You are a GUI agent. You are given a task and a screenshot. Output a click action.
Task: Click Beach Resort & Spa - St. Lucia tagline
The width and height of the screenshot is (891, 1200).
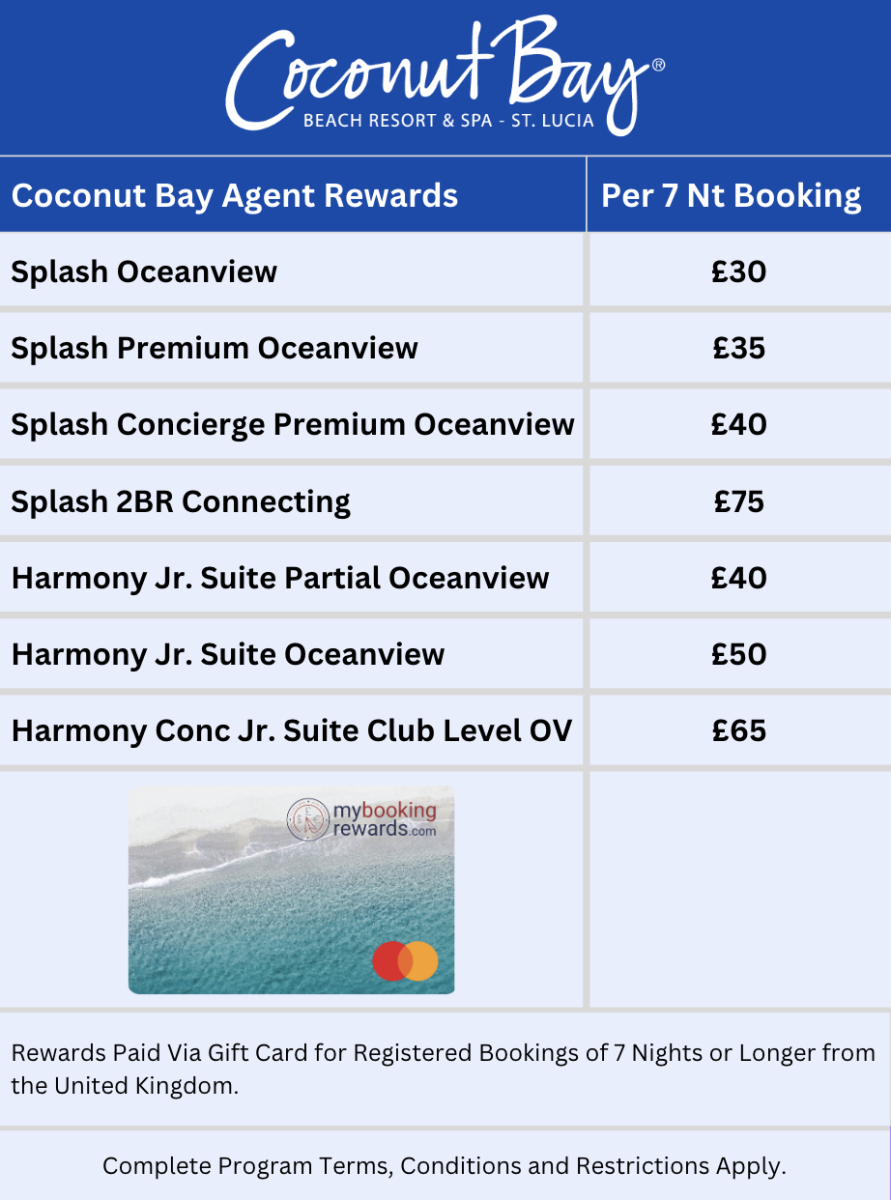(x=448, y=121)
